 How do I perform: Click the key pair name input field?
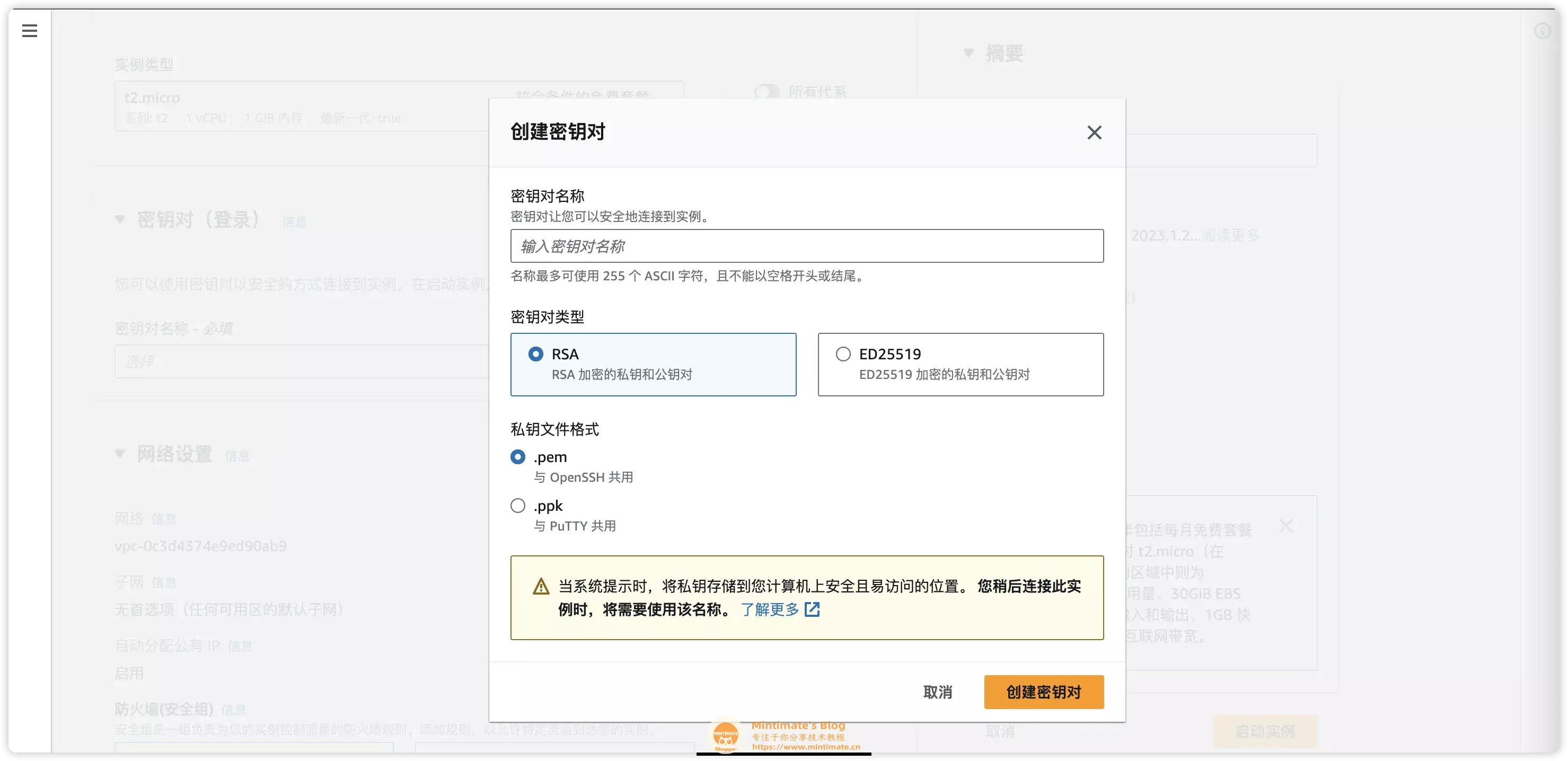[x=806, y=246]
